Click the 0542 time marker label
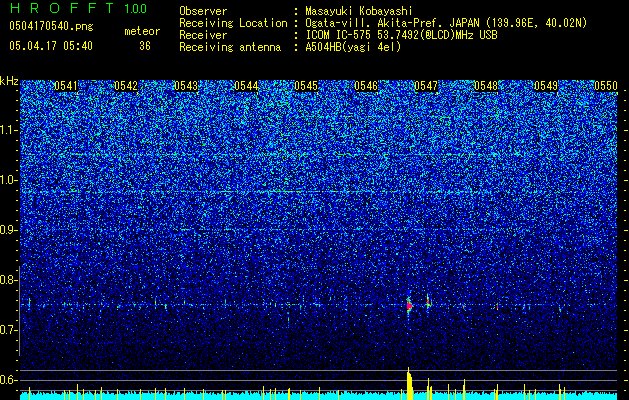Image resolution: width=629 pixels, height=400 pixels. click(126, 86)
